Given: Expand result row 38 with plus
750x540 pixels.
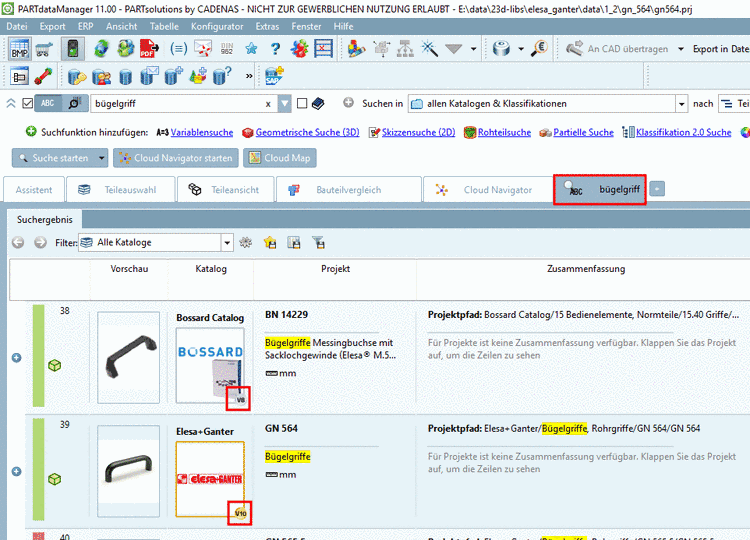Looking at the screenshot, I should [x=16, y=358].
